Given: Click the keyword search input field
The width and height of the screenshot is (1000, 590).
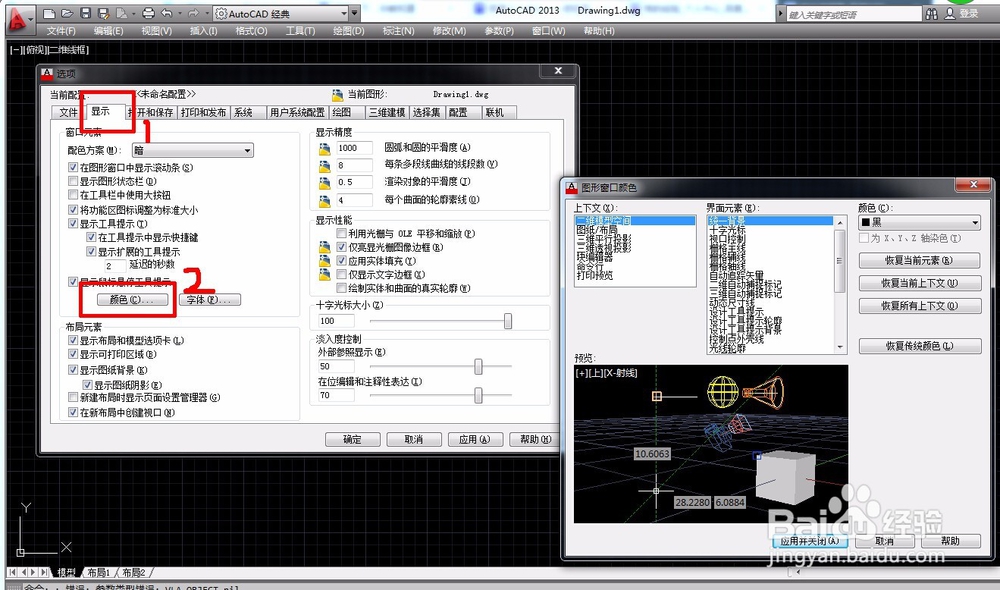Looking at the screenshot, I should (x=853, y=14).
